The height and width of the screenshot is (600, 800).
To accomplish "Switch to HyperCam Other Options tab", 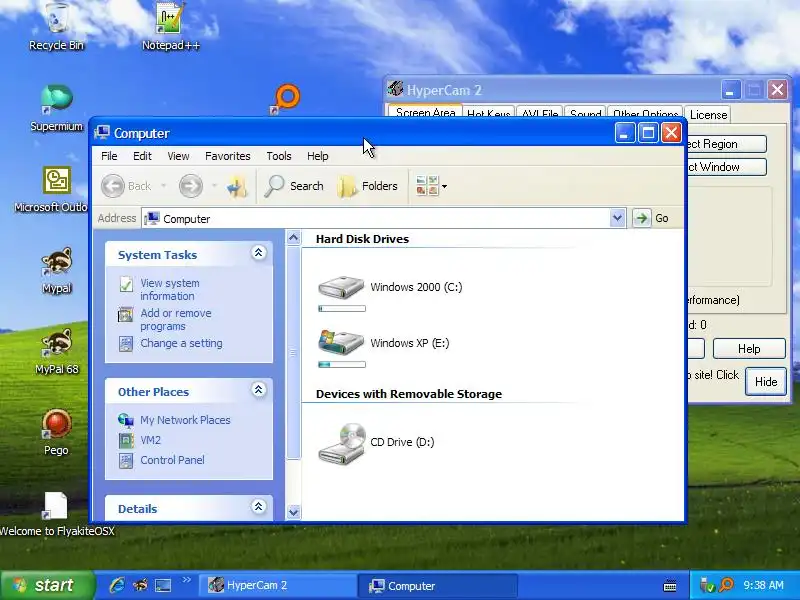I will point(645,114).
